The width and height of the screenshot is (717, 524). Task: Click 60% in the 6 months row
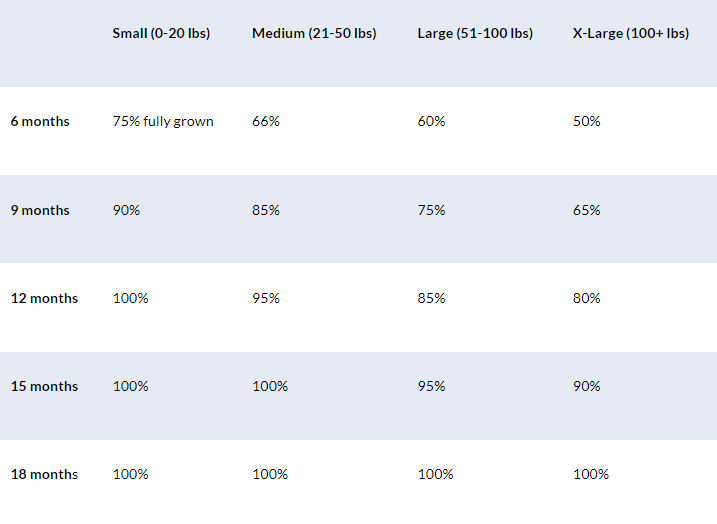pos(431,122)
